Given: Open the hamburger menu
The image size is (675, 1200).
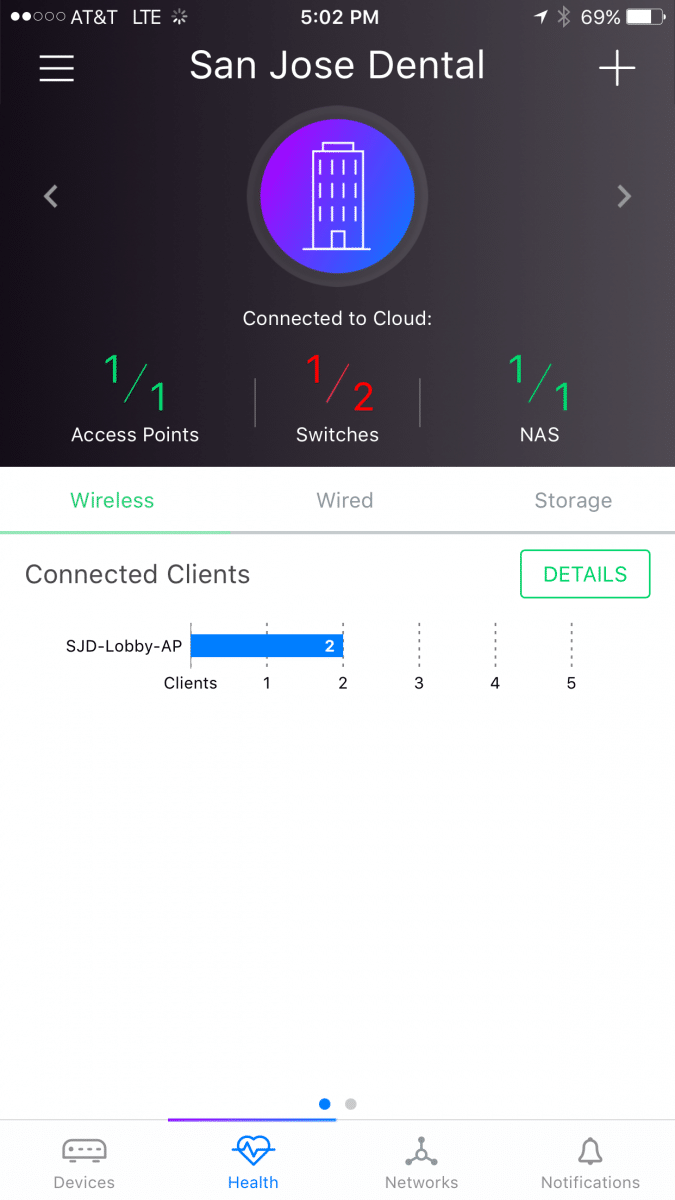Looking at the screenshot, I should pyautogui.click(x=57, y=67).
